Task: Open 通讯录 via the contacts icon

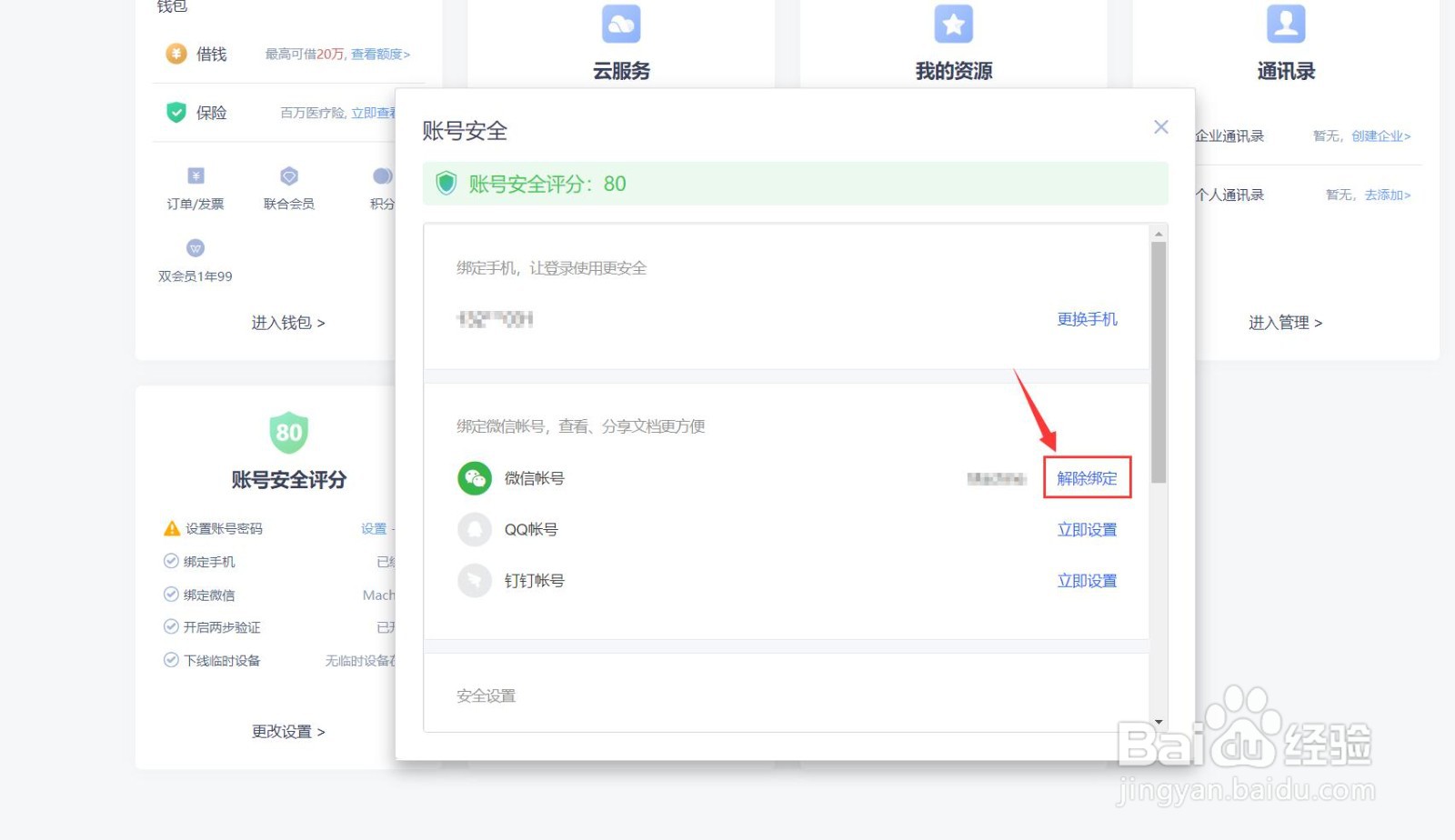Action: point(1285,23)
